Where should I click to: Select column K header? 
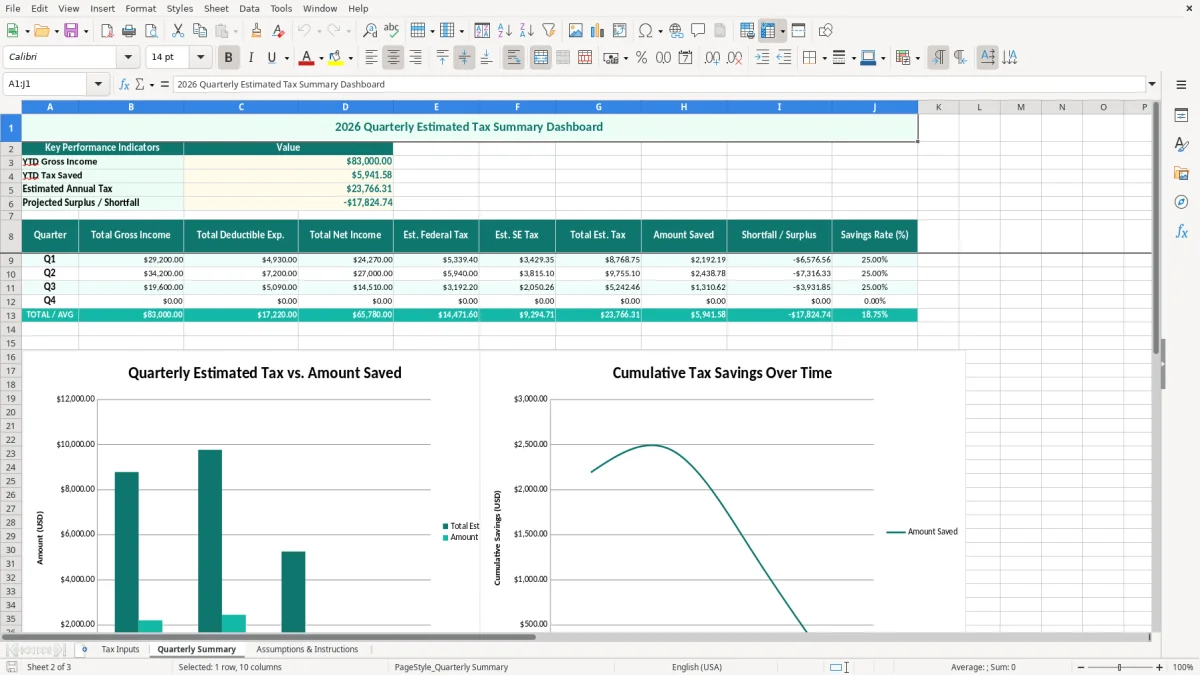938,107
